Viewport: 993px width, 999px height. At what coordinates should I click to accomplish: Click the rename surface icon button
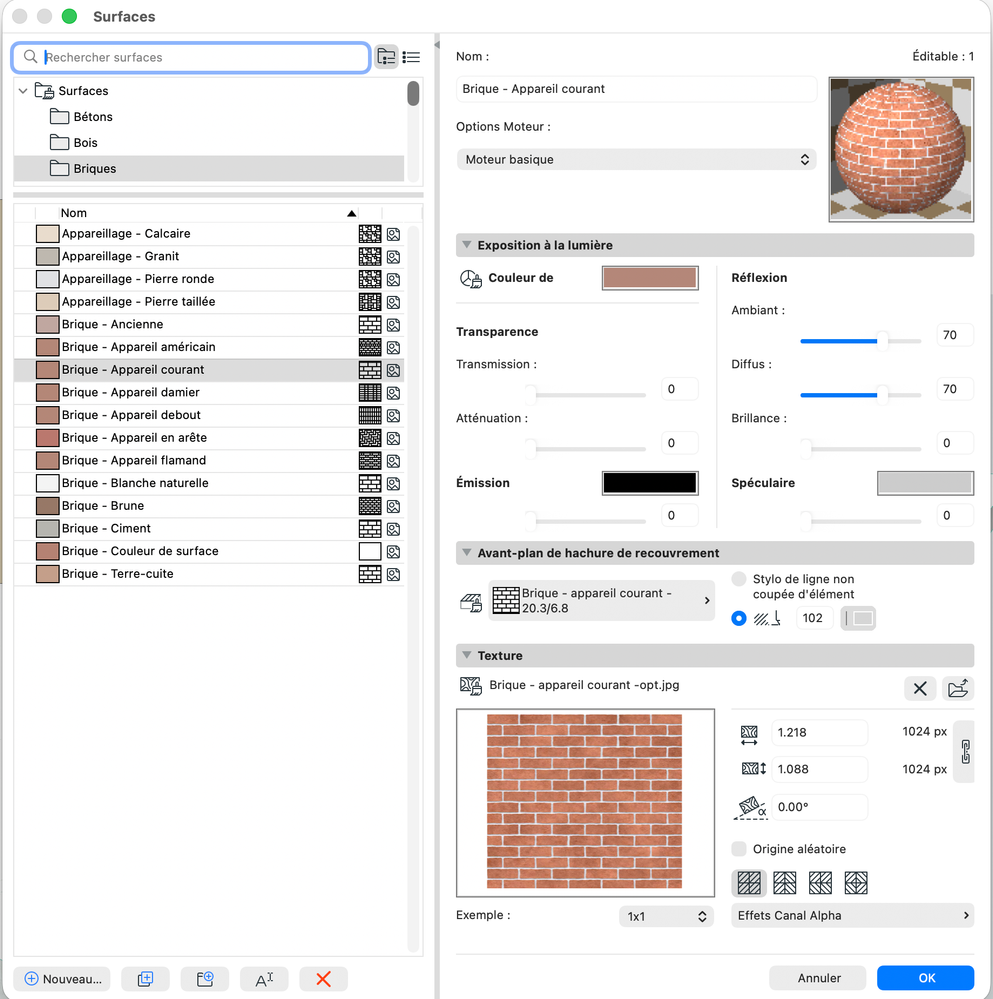click(264, 979)
